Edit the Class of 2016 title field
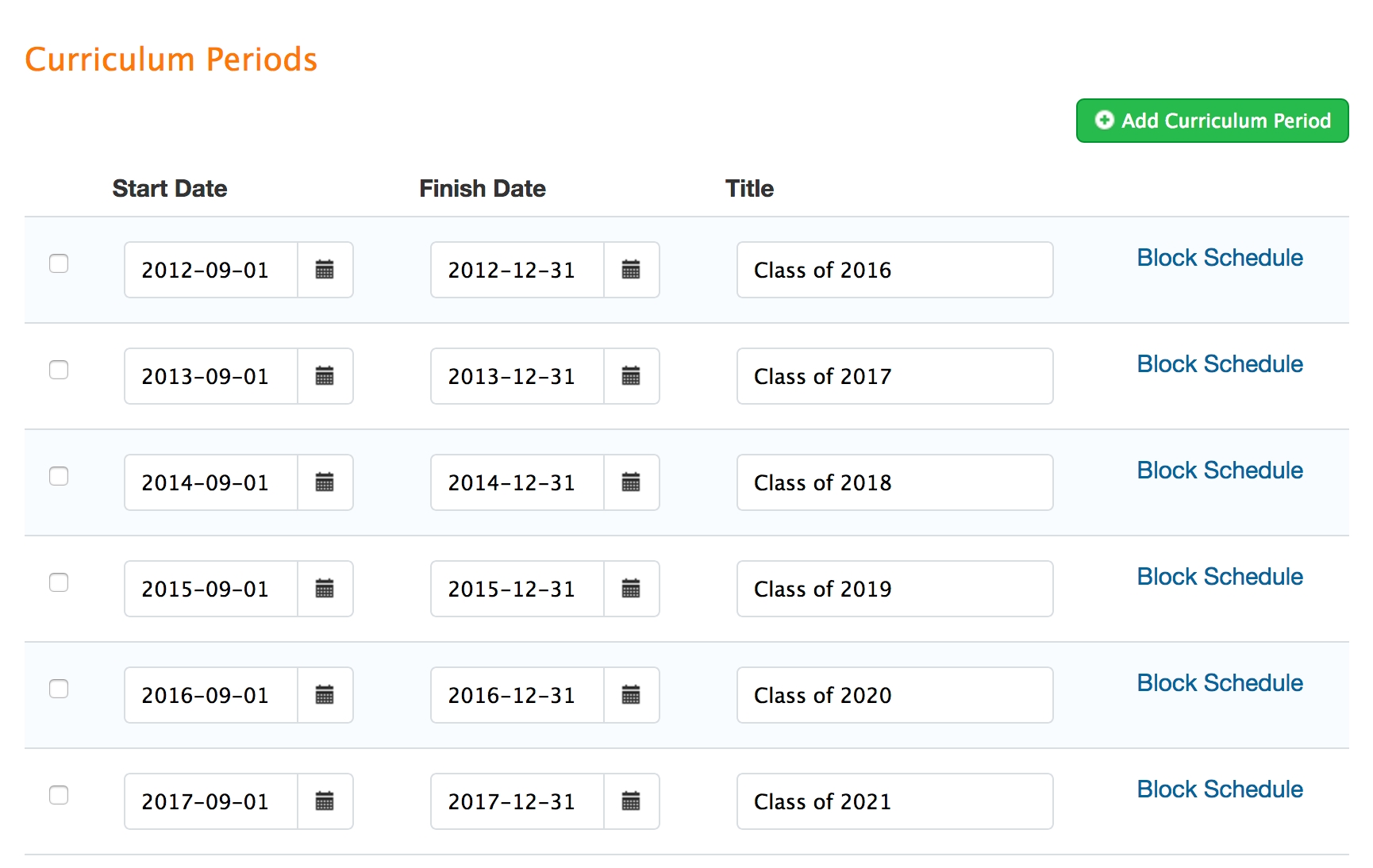This screenshot has width=1373, height=868. (x=894, y=270)
